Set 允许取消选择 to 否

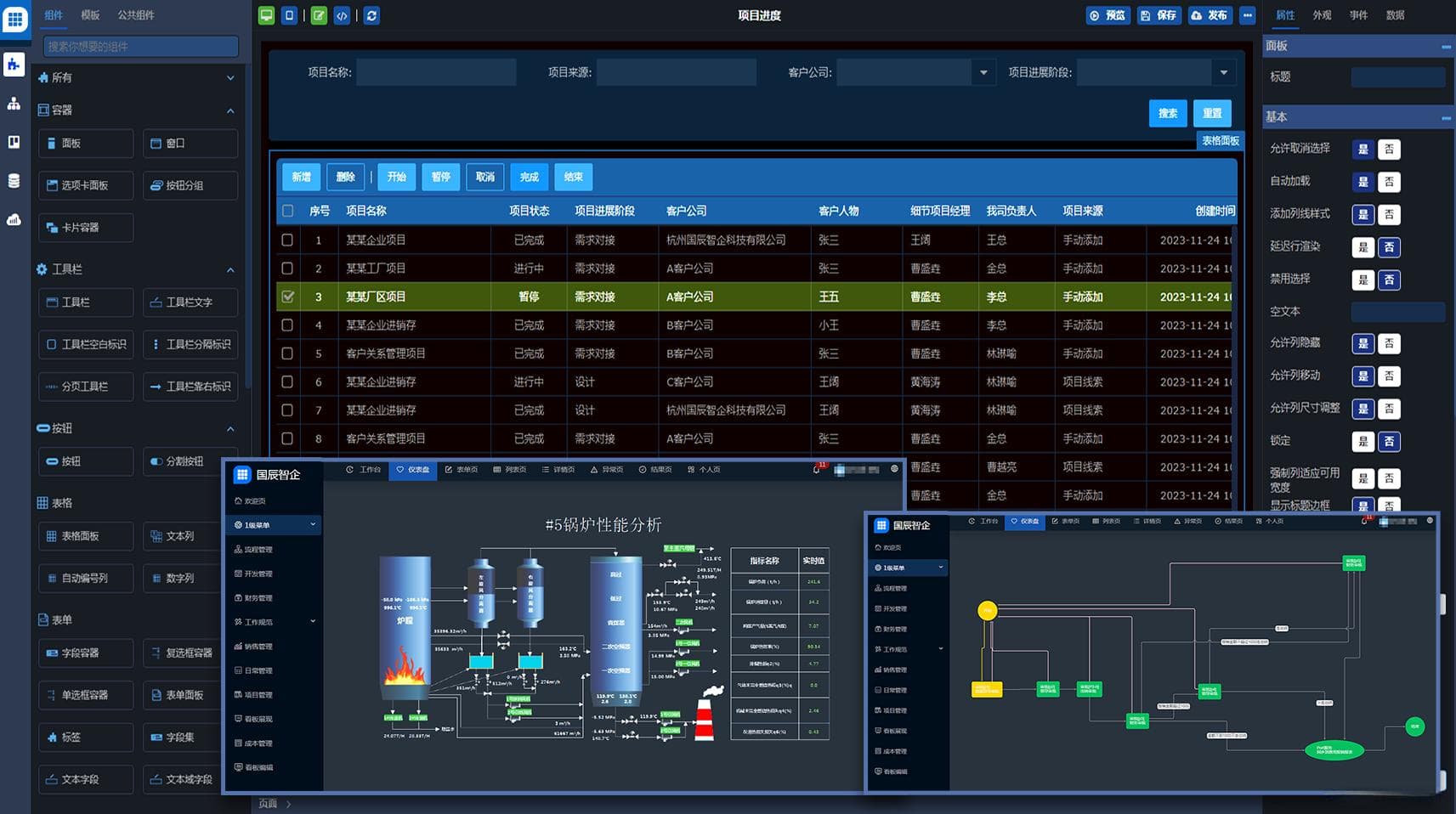(1389, 150)
